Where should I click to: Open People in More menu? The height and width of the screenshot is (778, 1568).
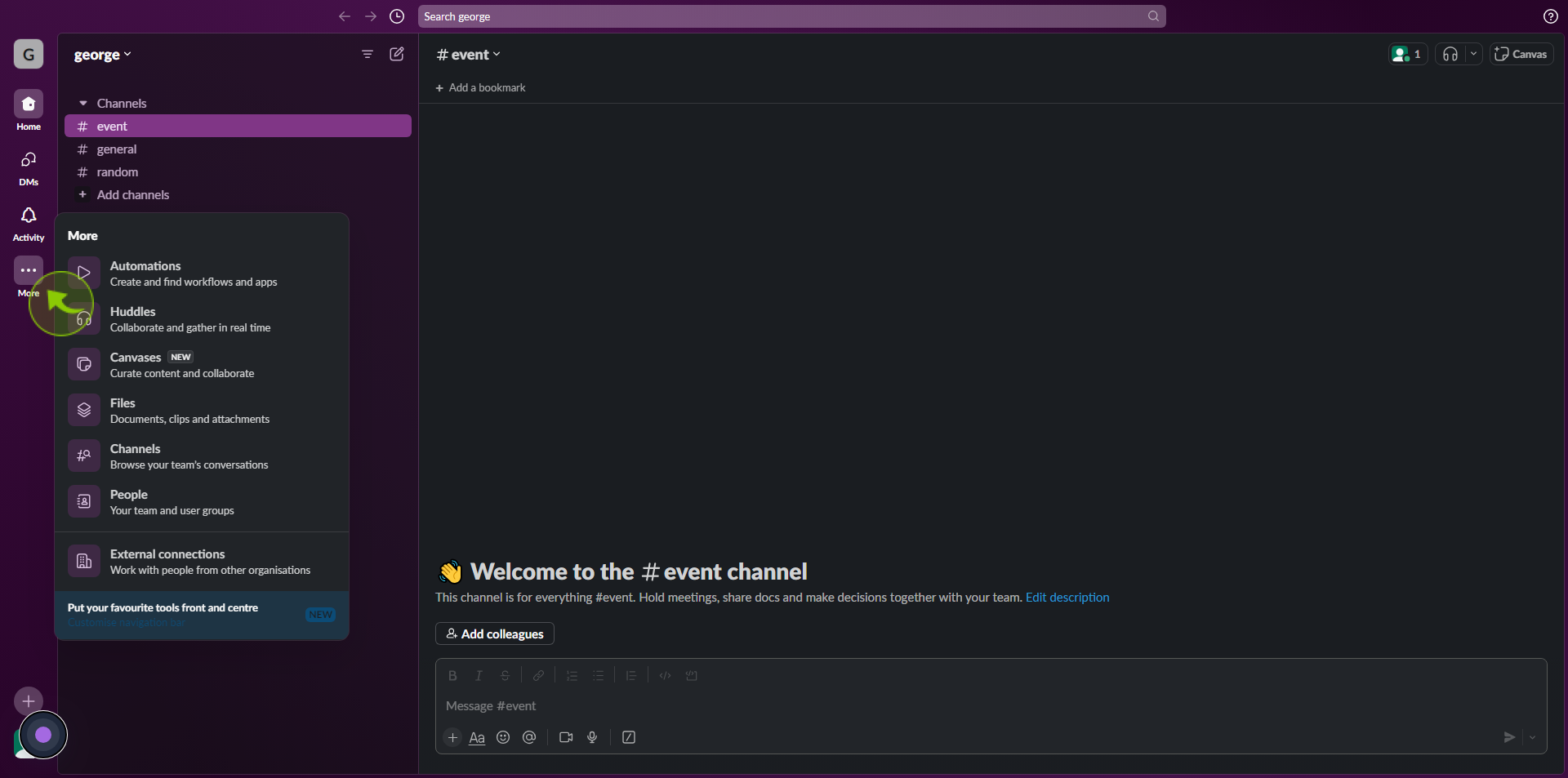202,502
